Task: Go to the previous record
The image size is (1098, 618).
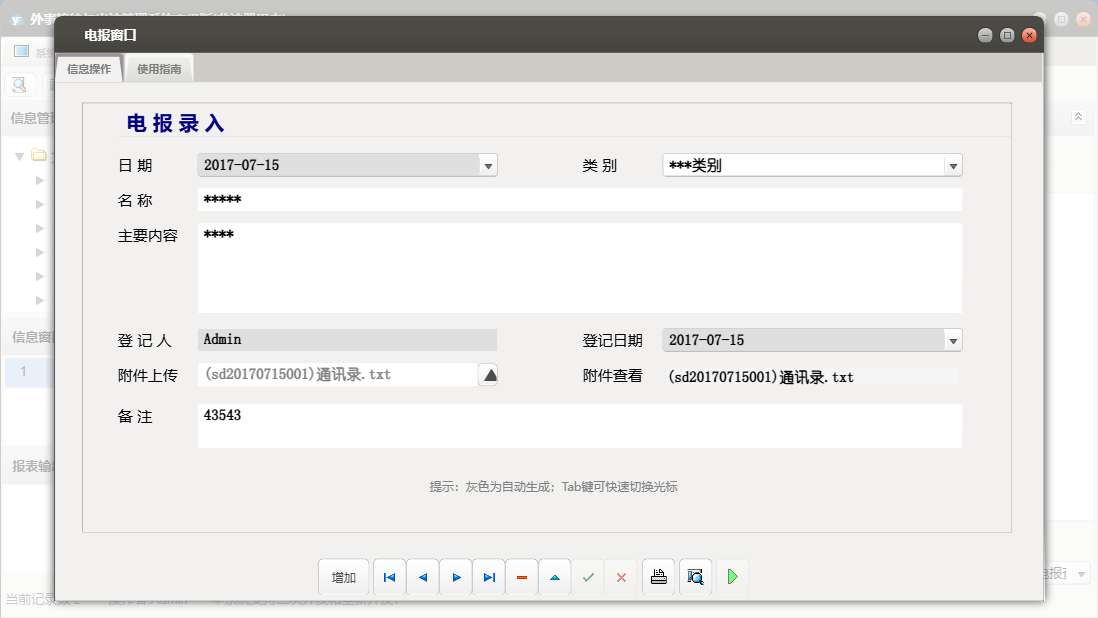Action: click(x=423, y=576)
